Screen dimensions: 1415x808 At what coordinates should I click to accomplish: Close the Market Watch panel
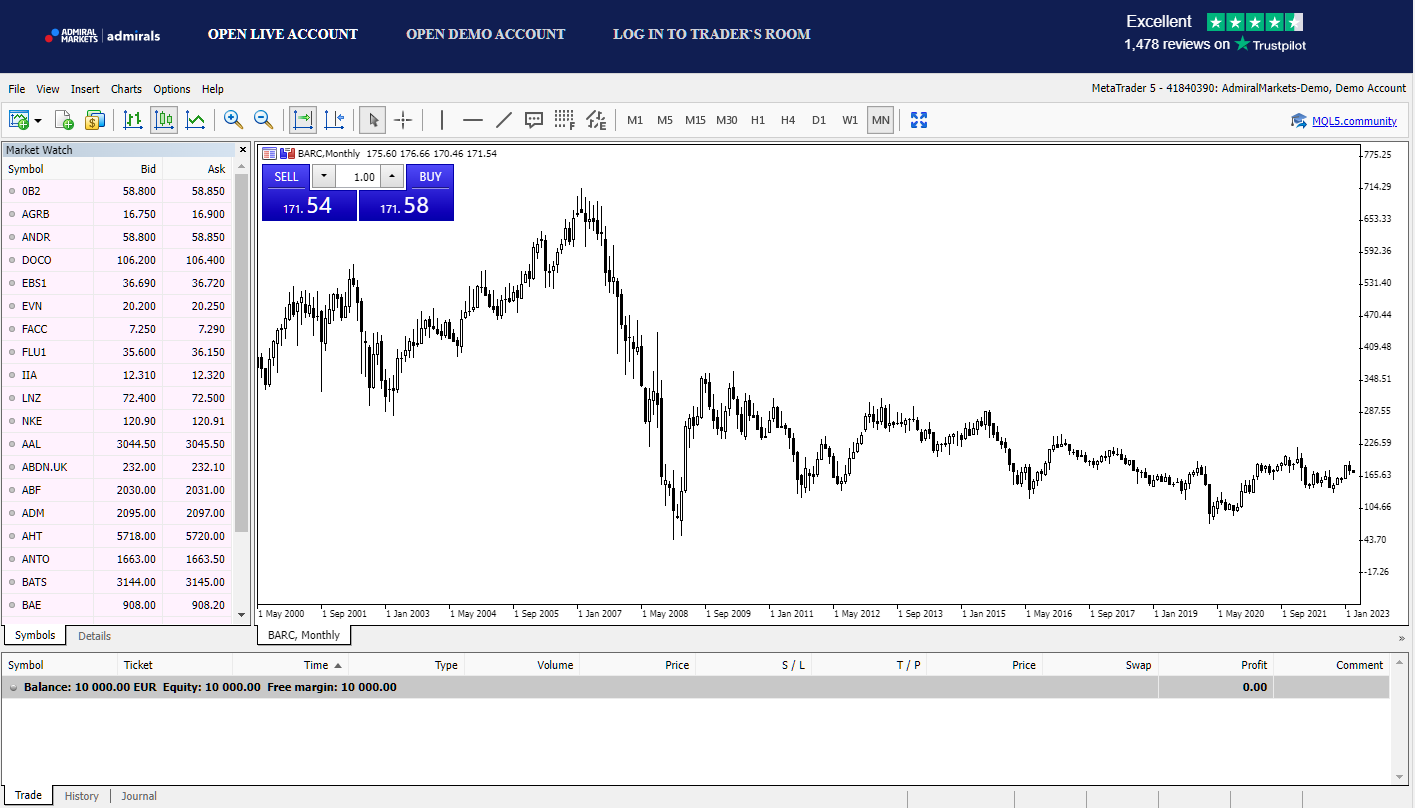(242, 150)
